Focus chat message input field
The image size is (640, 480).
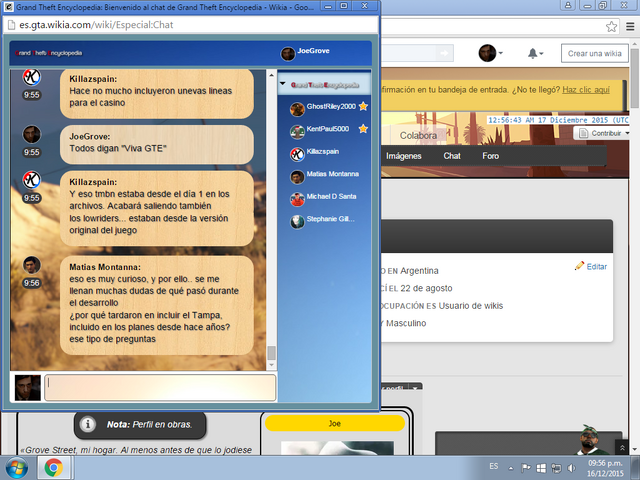(x=160, y=388)
